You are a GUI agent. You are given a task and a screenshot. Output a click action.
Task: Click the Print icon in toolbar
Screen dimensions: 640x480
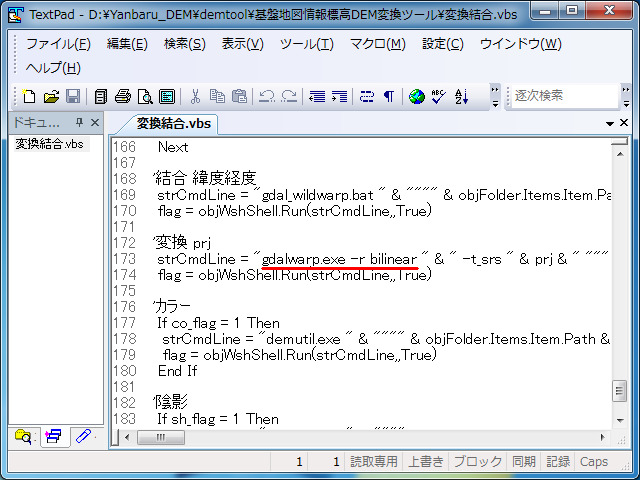coord(123,97)
